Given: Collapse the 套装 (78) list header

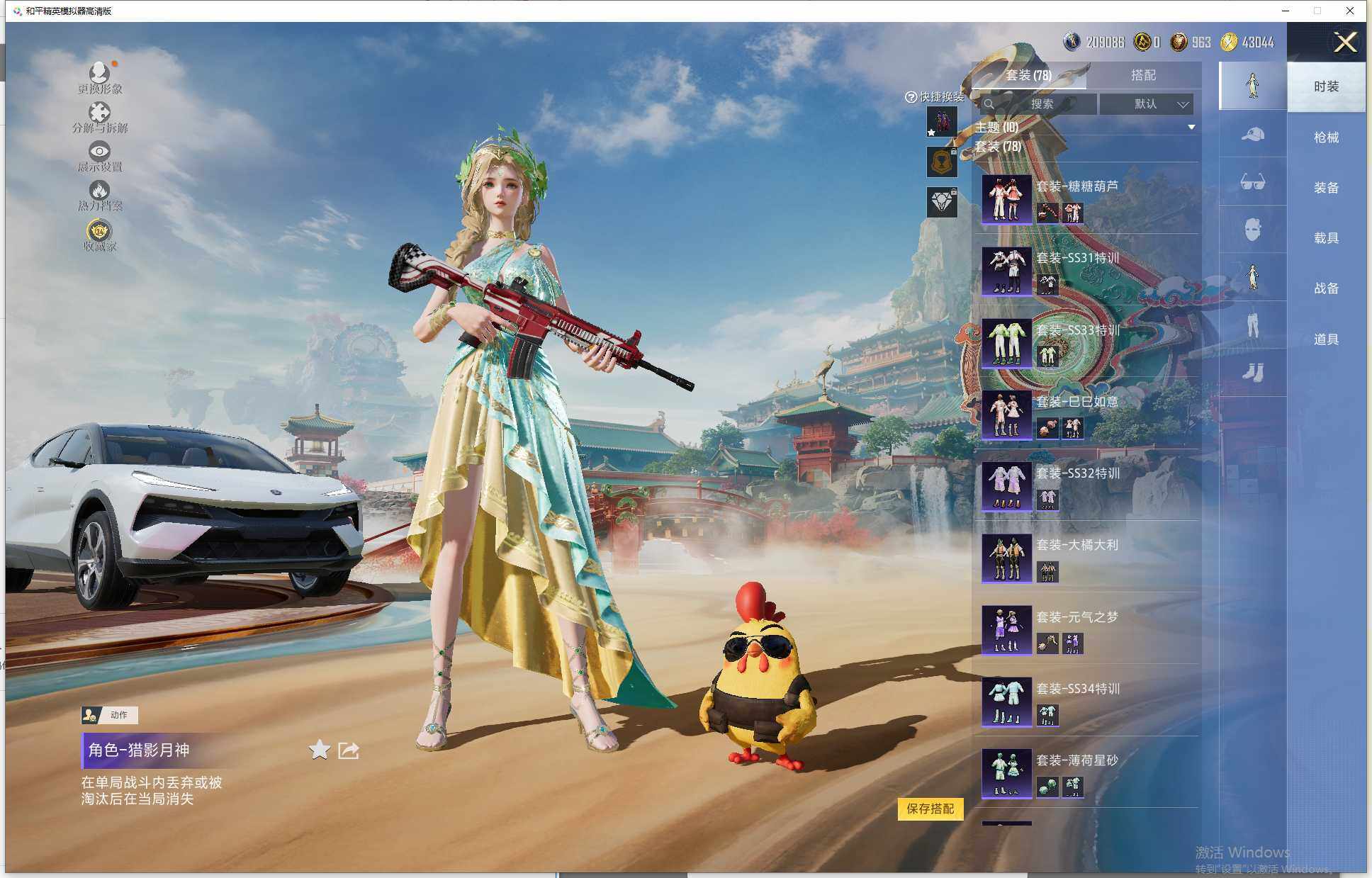Looking at the screenshot, I should (x=998, y=147).
